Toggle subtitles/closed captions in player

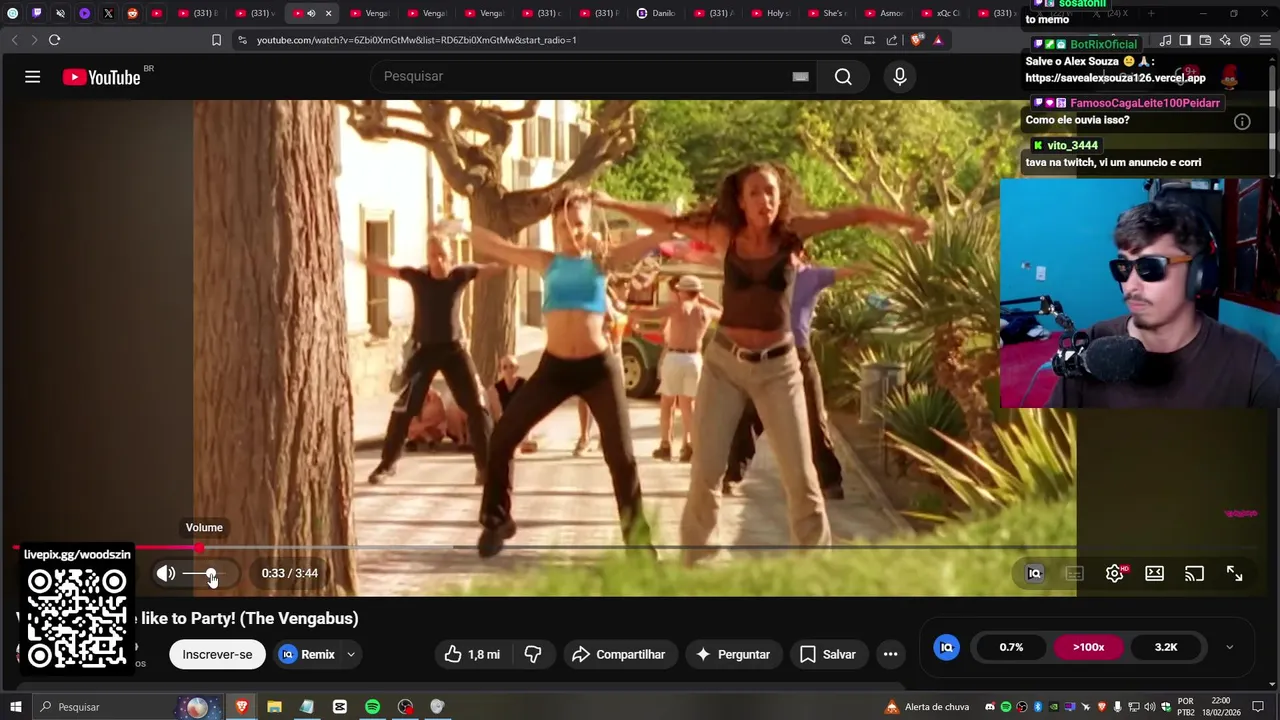click(x=1075, y=573)
